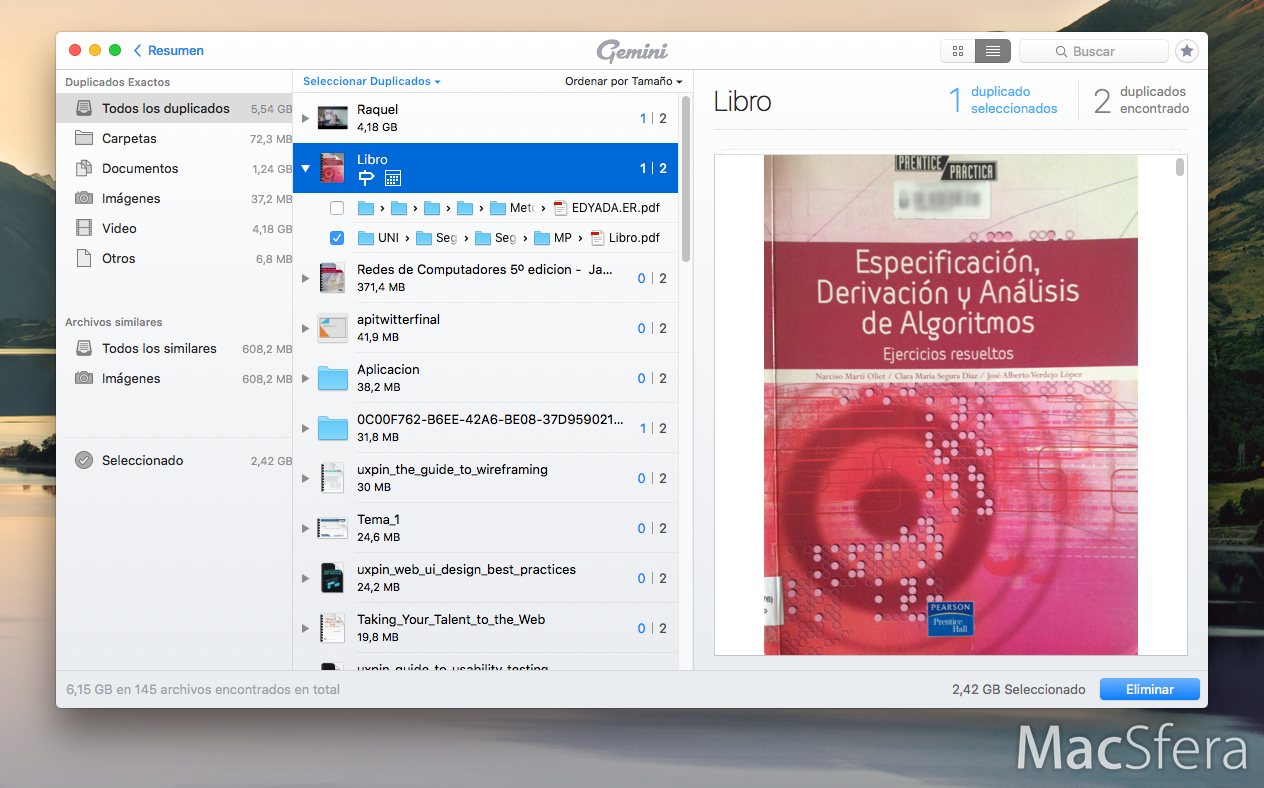Go back to Resumen

click(169, 51)
